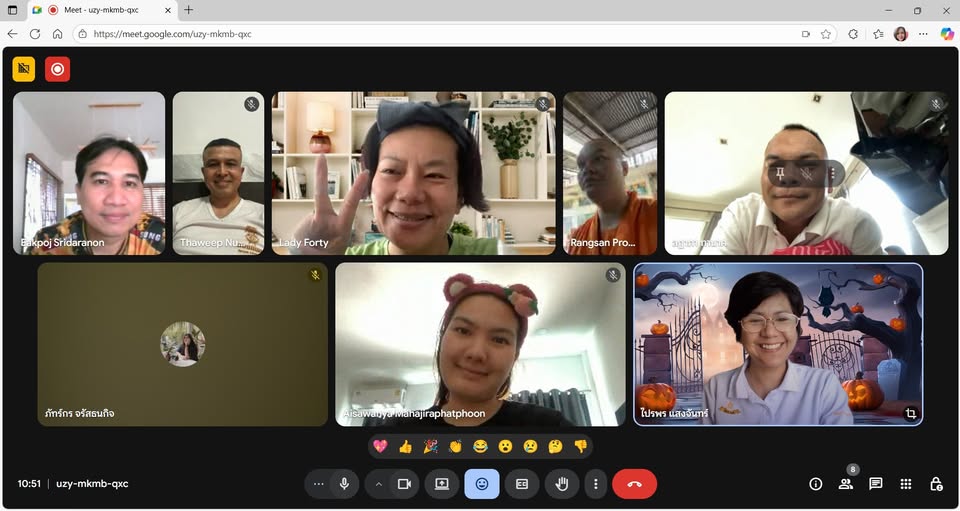960x511 pixels.
Task: Show the participants list panel
Action: coord(846,484)
